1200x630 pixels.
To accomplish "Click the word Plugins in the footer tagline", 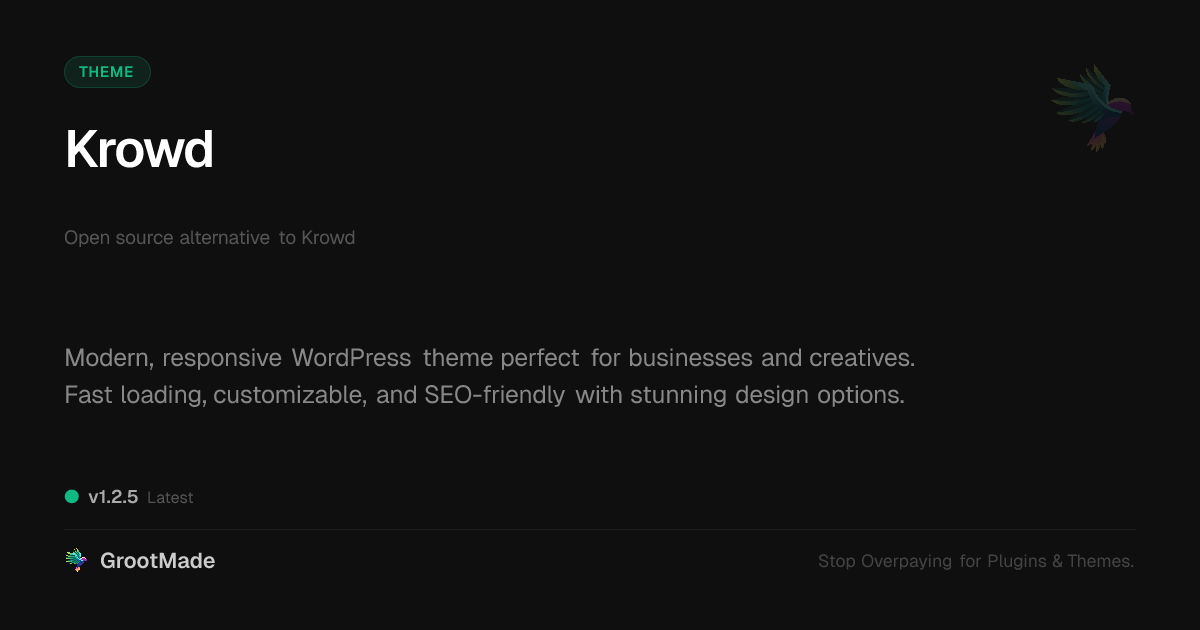I will [1016, 562].
